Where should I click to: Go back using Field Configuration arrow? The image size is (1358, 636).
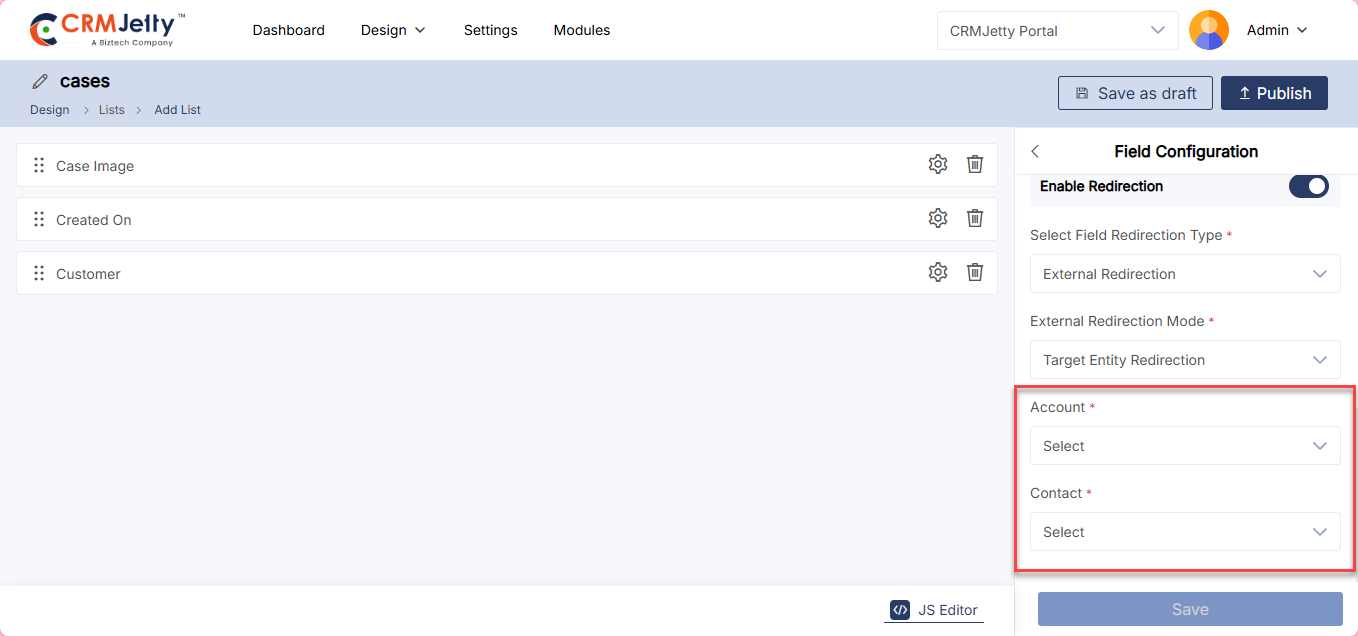(x=1035, y=152)
